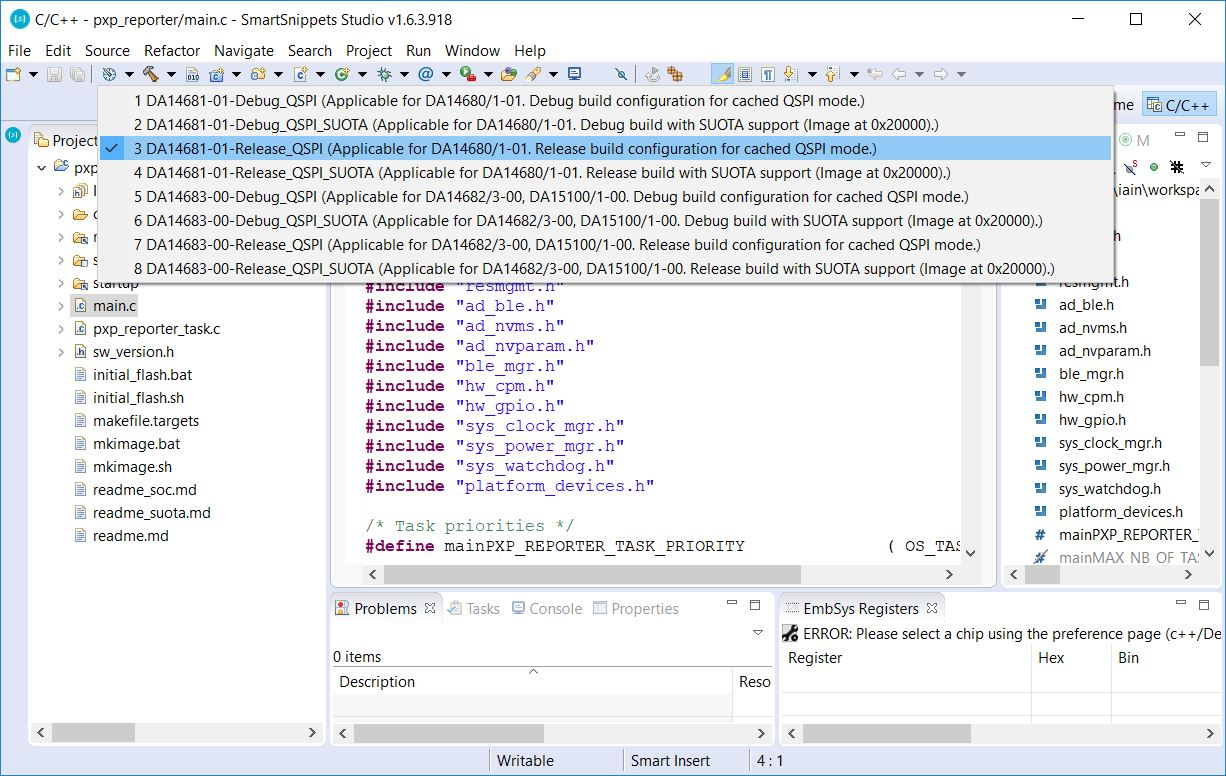Open the Problems view menu triangle
The width and height of the screenshot is (1226, 776).
(x=757, y=633)
